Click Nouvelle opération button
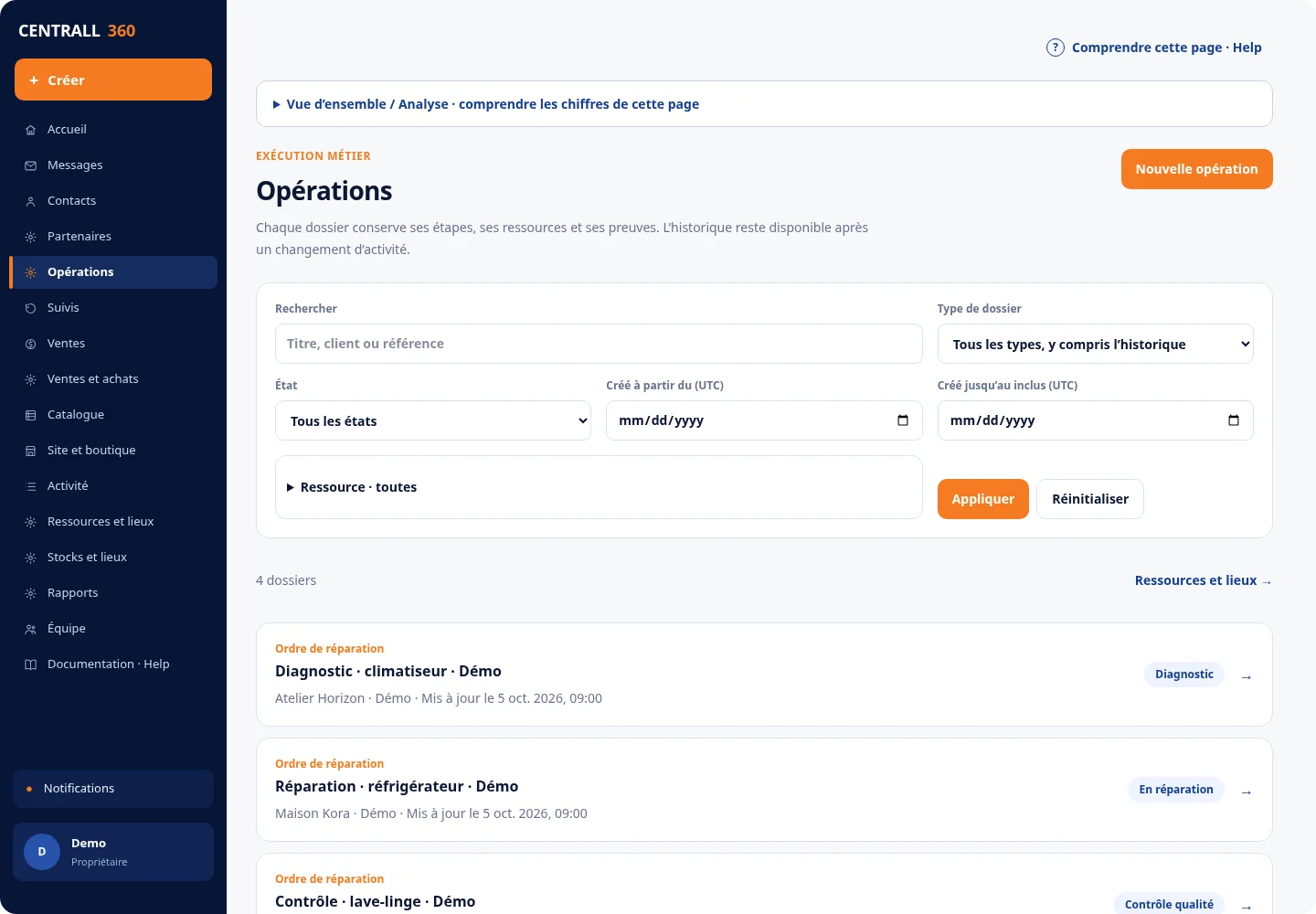The height and width of the screenshot is (914, 1316). 1196,169
